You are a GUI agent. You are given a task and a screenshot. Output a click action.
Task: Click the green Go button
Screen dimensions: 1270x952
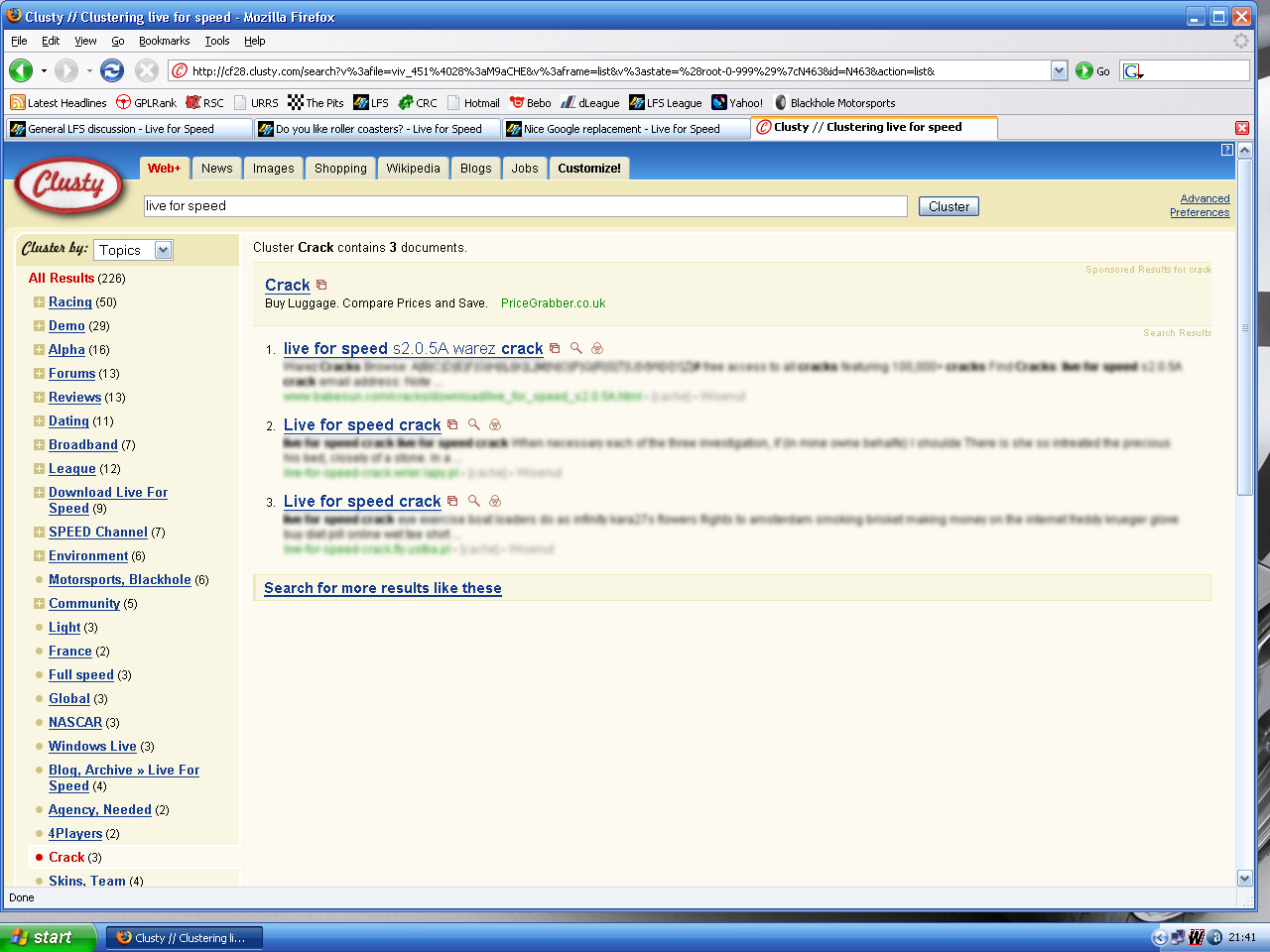[x=1092, y=71]
